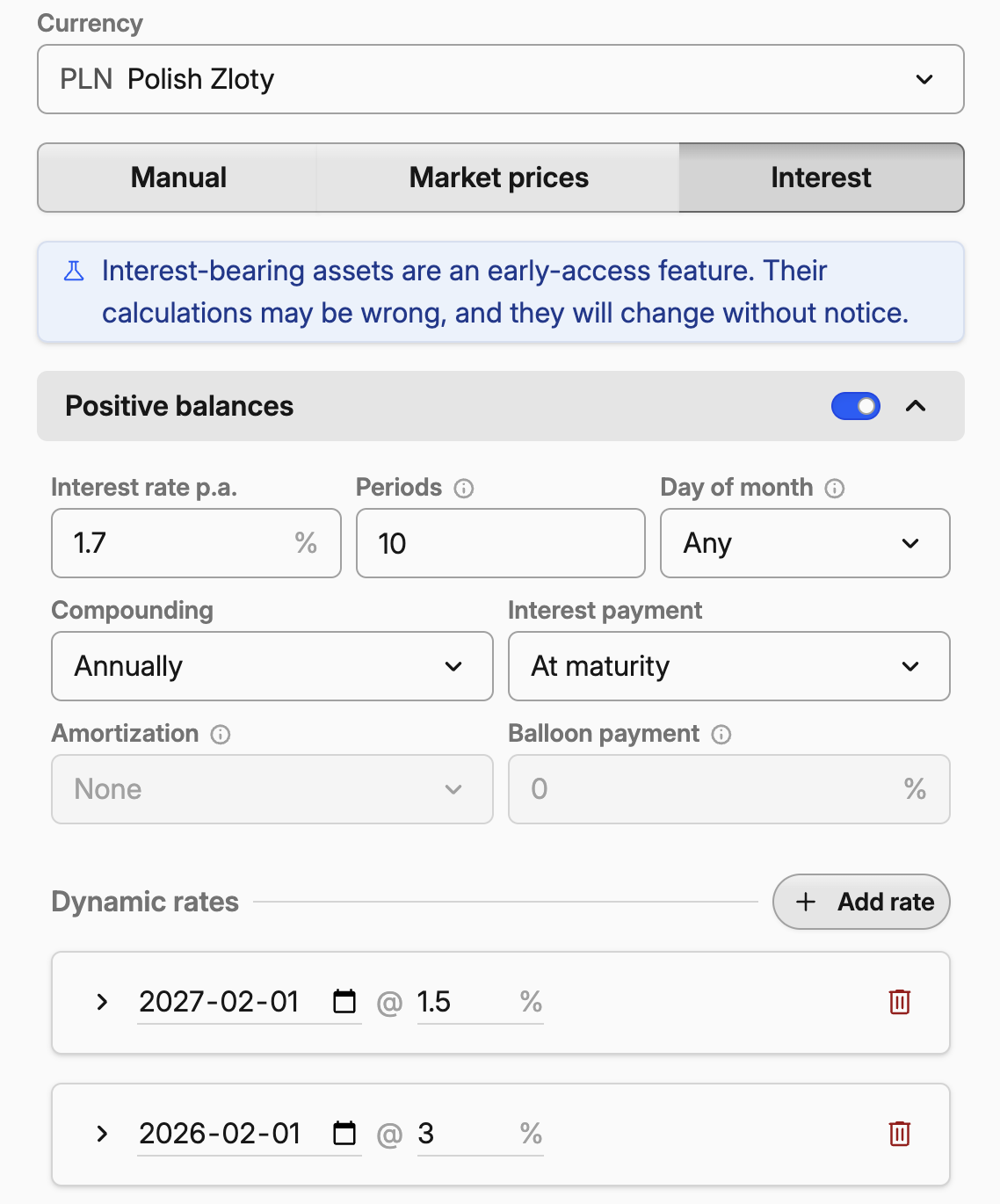This screenshot has width=1000, height=1204.
Task: Expand the 2026-02-01 rate entry
Action: pos(102,1134)
